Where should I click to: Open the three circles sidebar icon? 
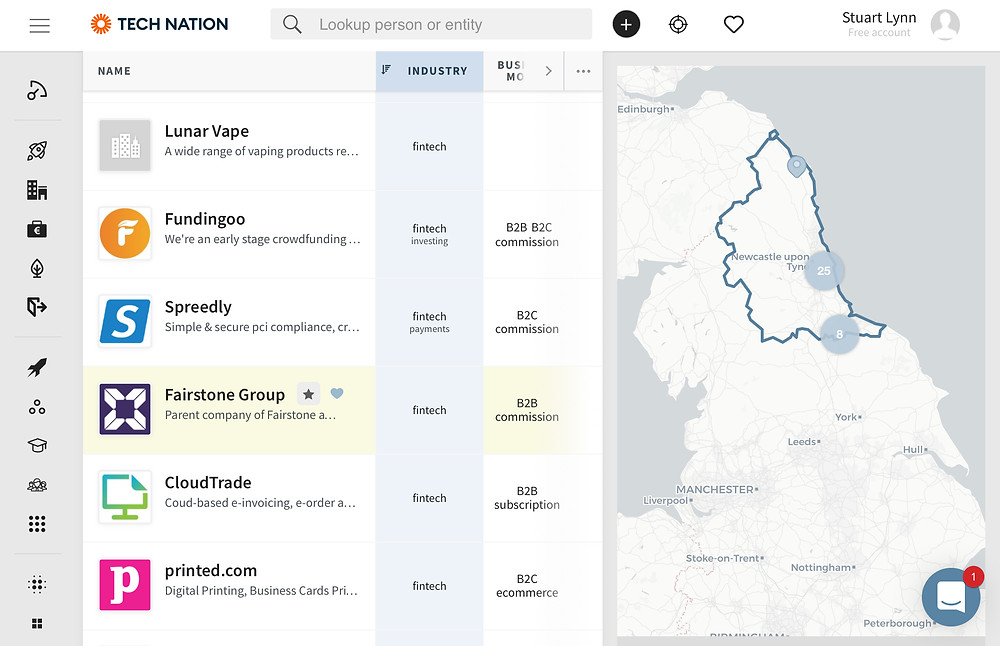click(x=37, y=407)
